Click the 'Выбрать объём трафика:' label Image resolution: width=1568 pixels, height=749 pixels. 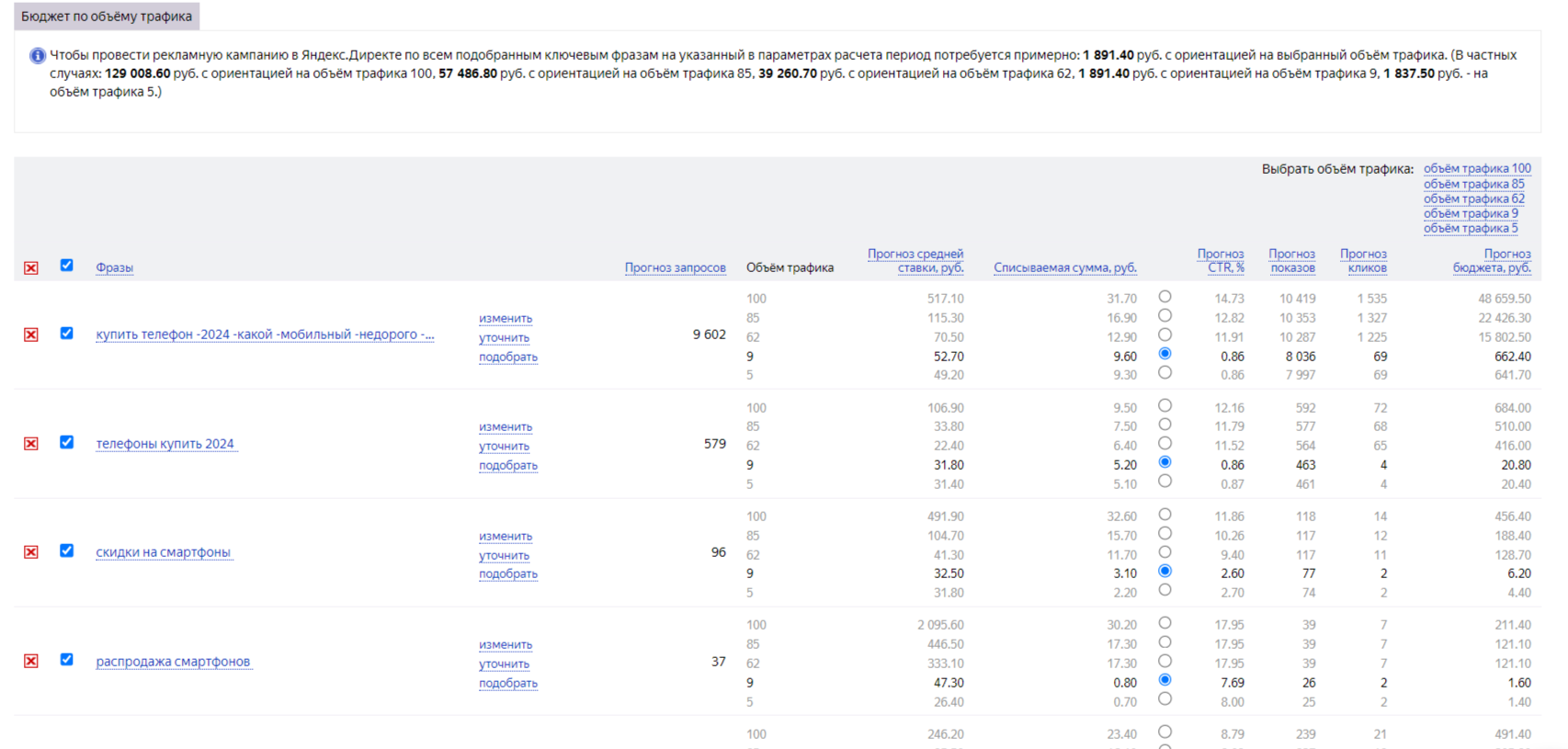coord(1337,169)
